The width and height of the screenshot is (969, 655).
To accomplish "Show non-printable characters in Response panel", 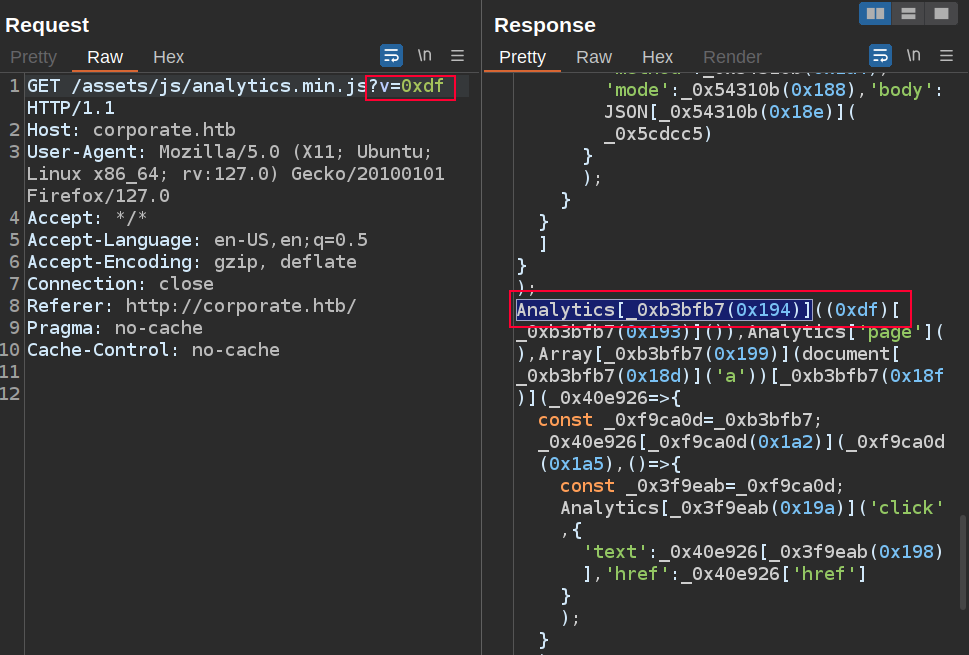I will coord(914,55).
